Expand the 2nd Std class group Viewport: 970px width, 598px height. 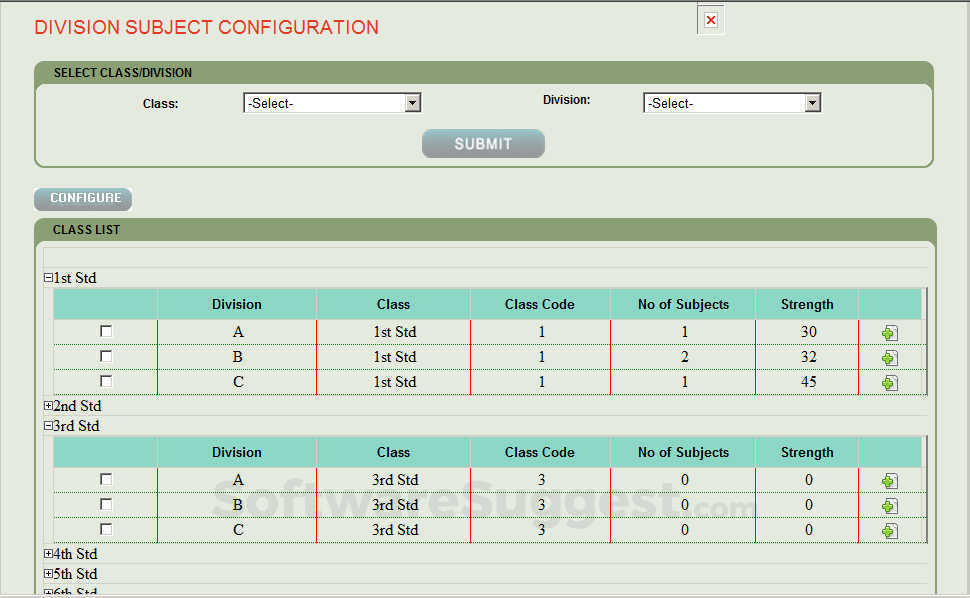[x=47, y=406]
